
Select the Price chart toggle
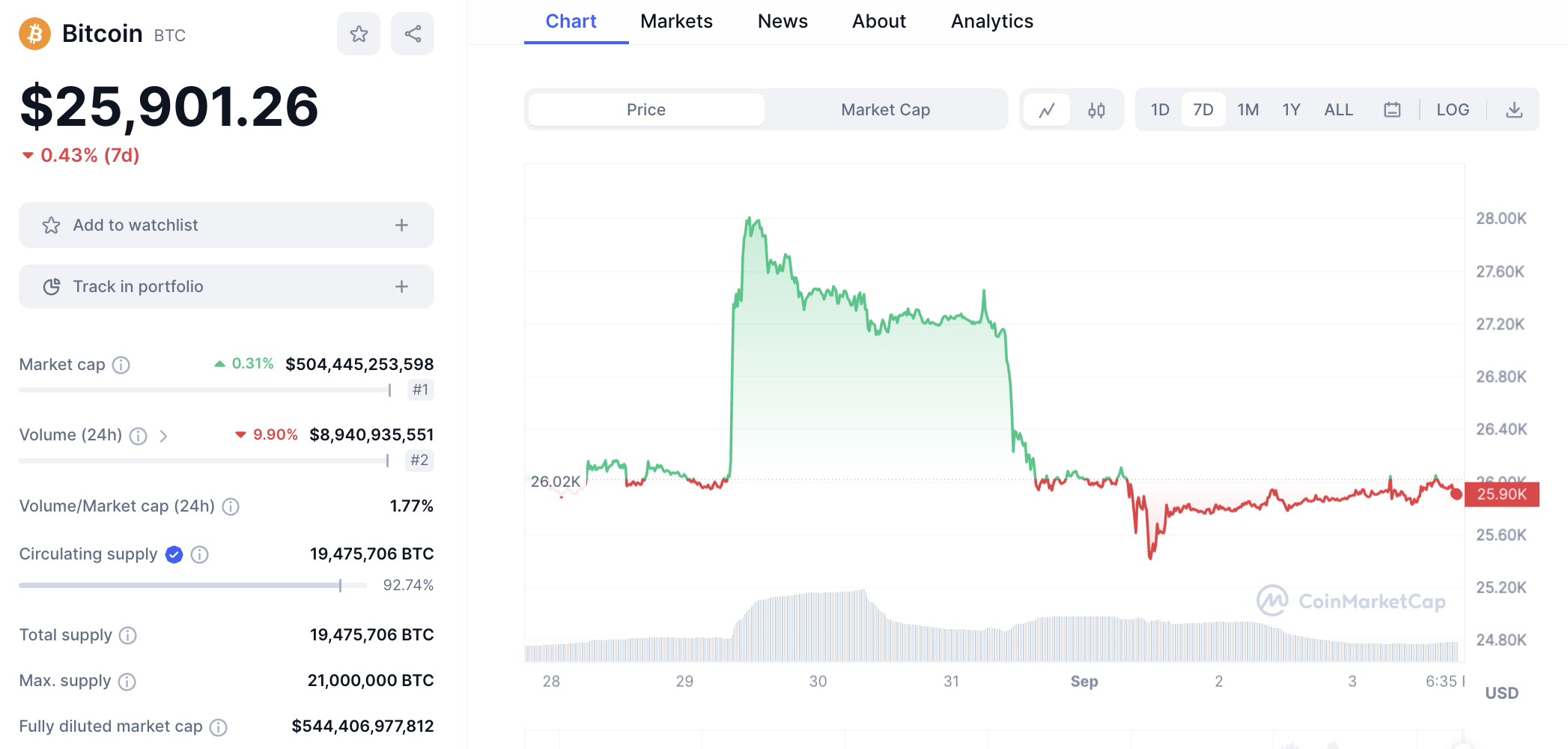(645, 110)
